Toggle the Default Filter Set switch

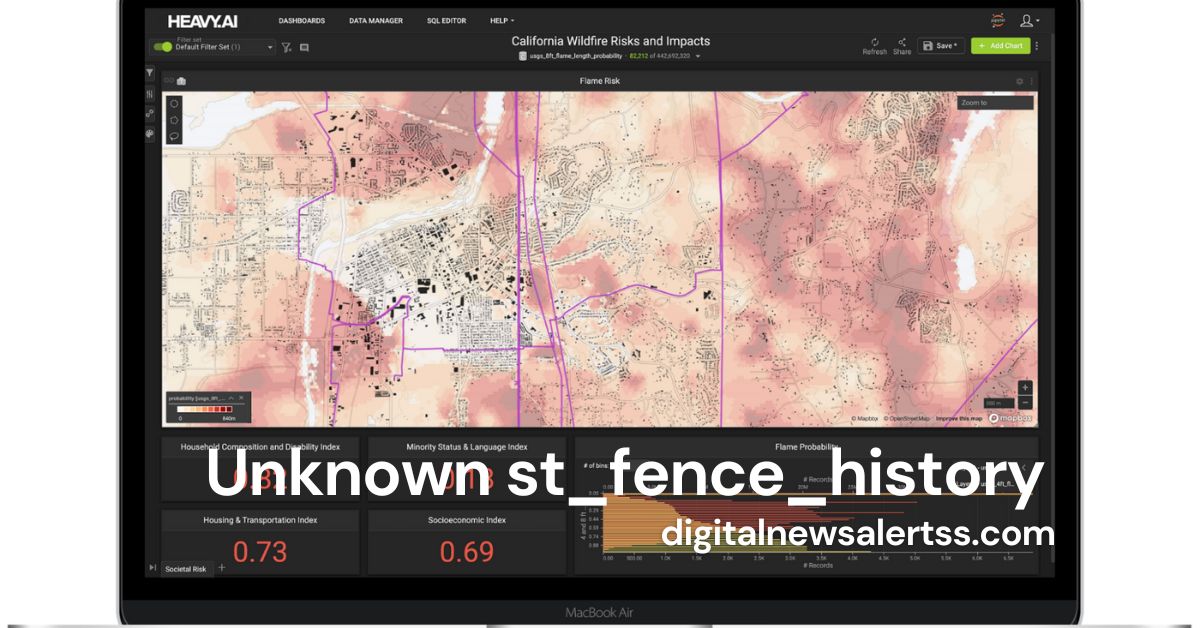pos(162,46)
